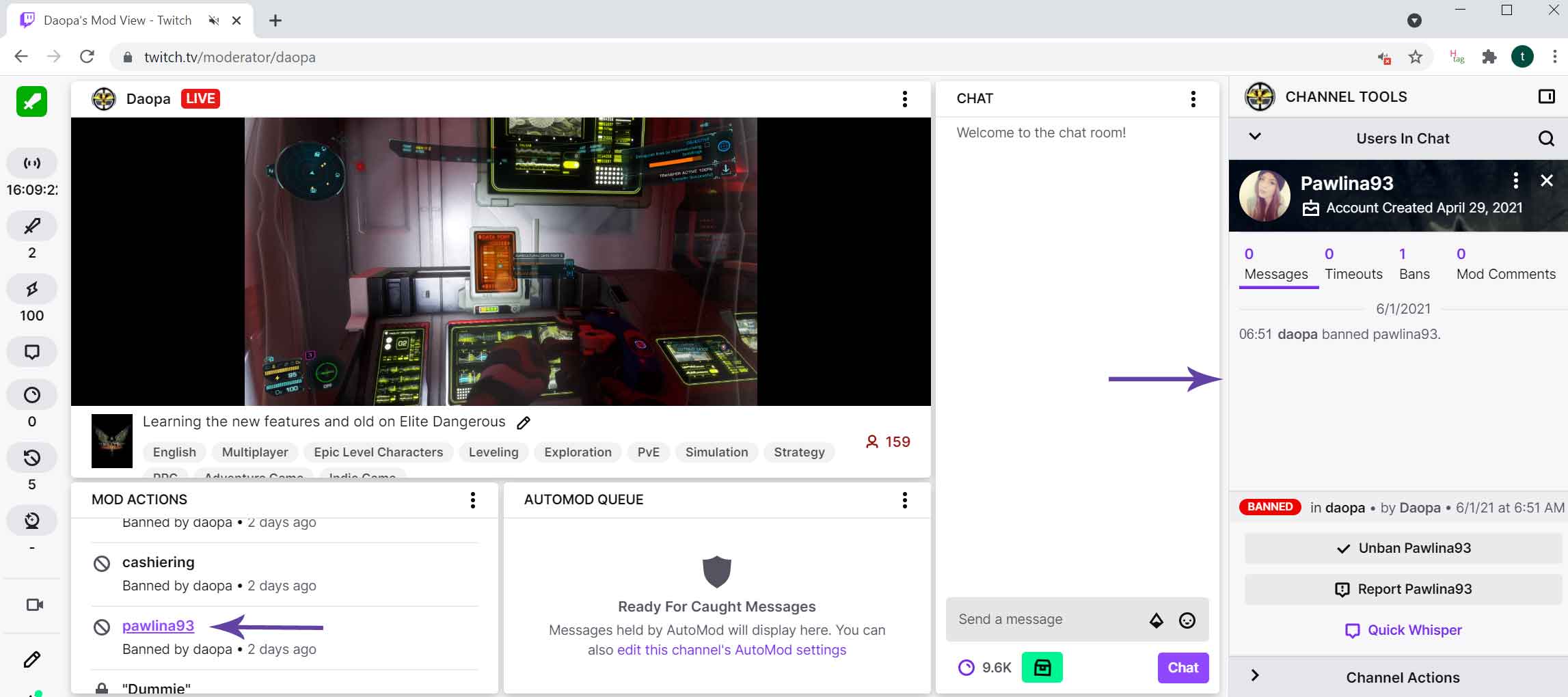Click the clock-with-person sidebar icon

[31, 520]
